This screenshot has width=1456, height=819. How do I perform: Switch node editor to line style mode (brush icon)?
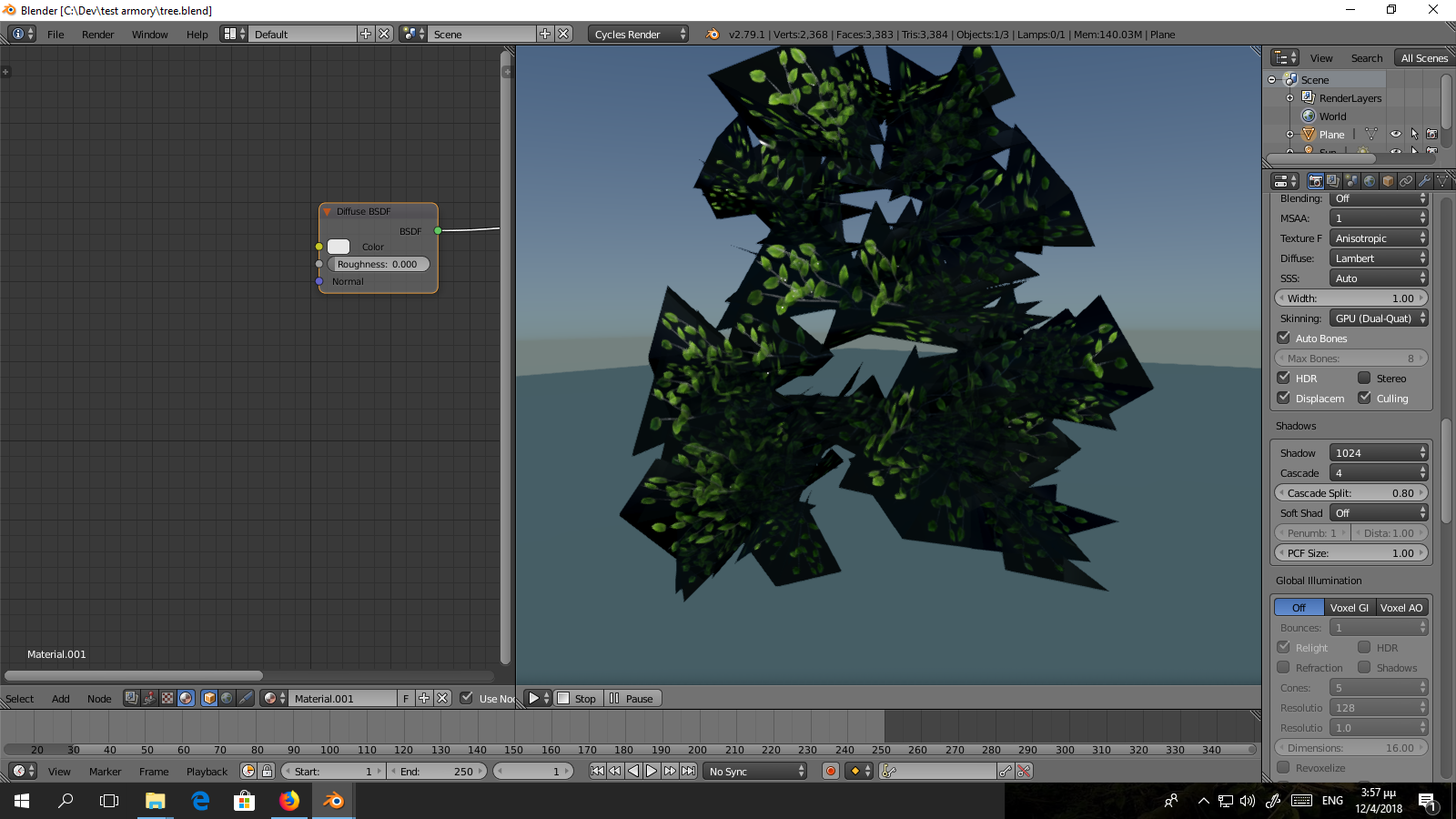(244, 699)
